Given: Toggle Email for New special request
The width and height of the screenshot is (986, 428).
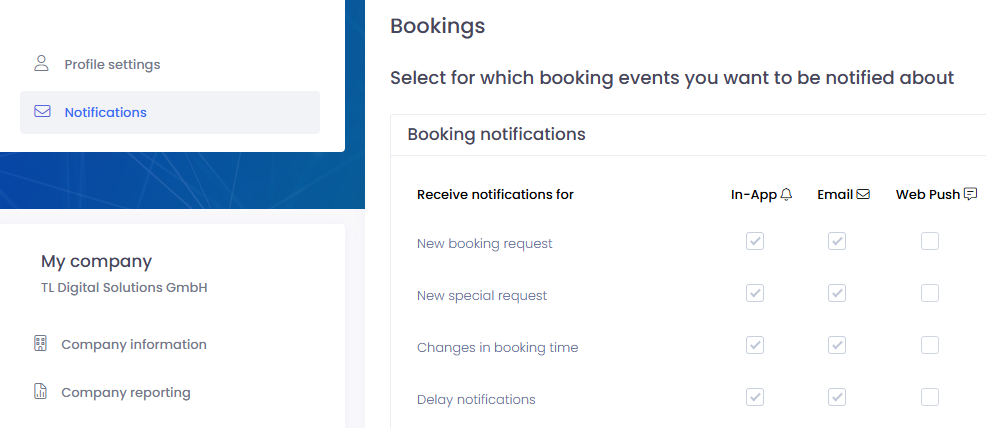Looking at the screenshot, I should [837, 293].
